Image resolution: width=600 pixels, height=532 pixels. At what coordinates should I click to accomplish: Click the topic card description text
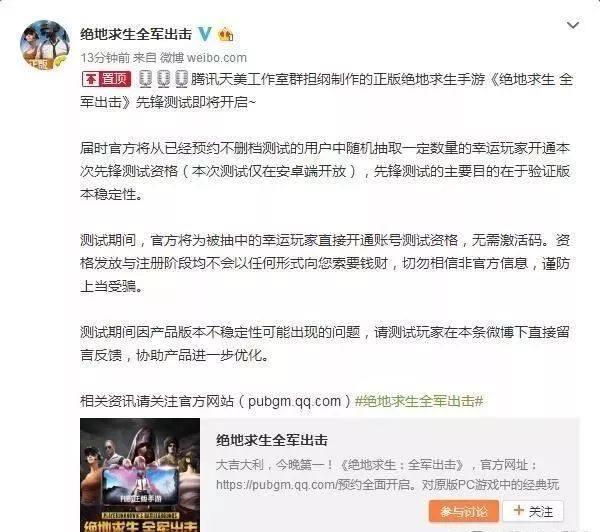click(x=388, y=475)
